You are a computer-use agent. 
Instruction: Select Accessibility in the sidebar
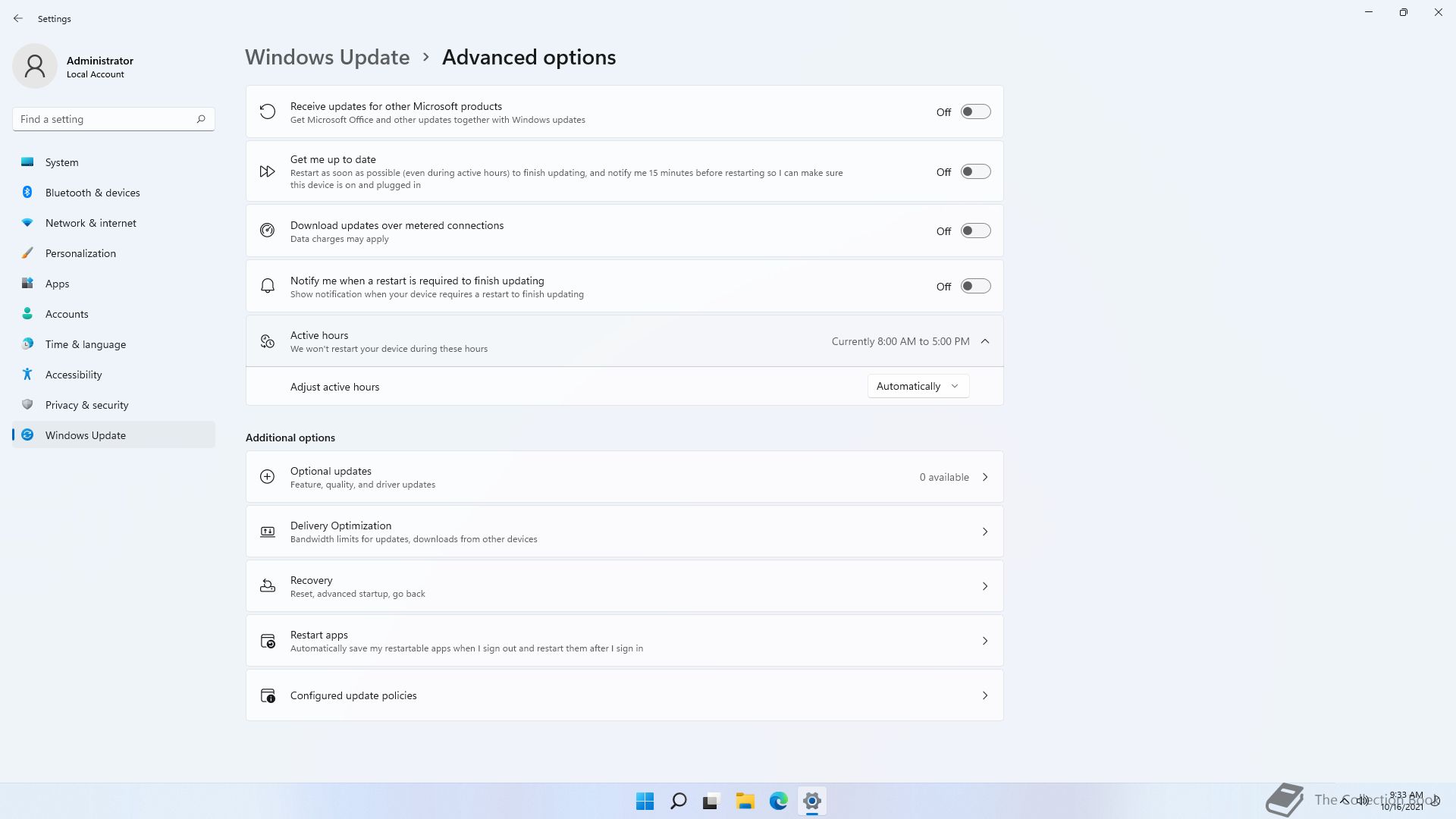click(x=114, y=374)
